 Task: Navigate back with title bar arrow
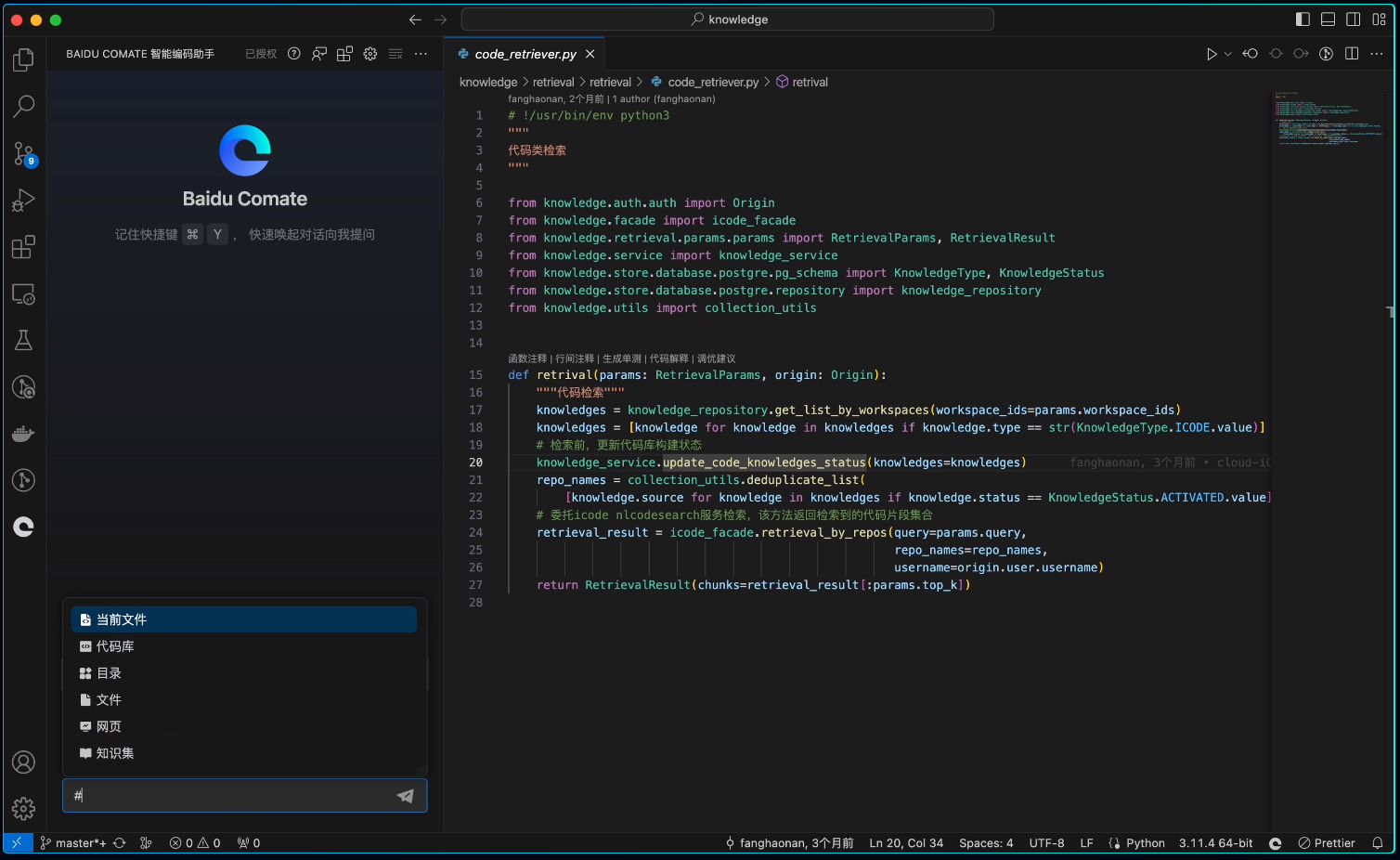[415, 20]
